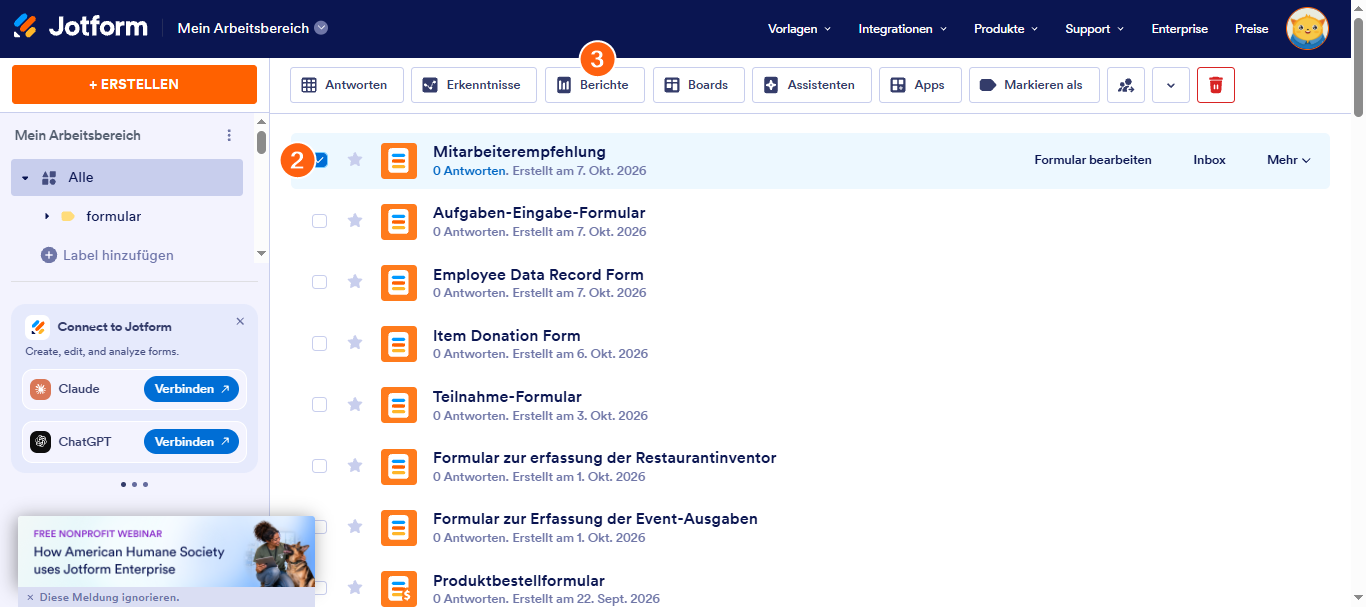The width and height of the screenshot is (1366, 607).
Task: Star the Event-Ausgaben form
Action: [355, 526]
